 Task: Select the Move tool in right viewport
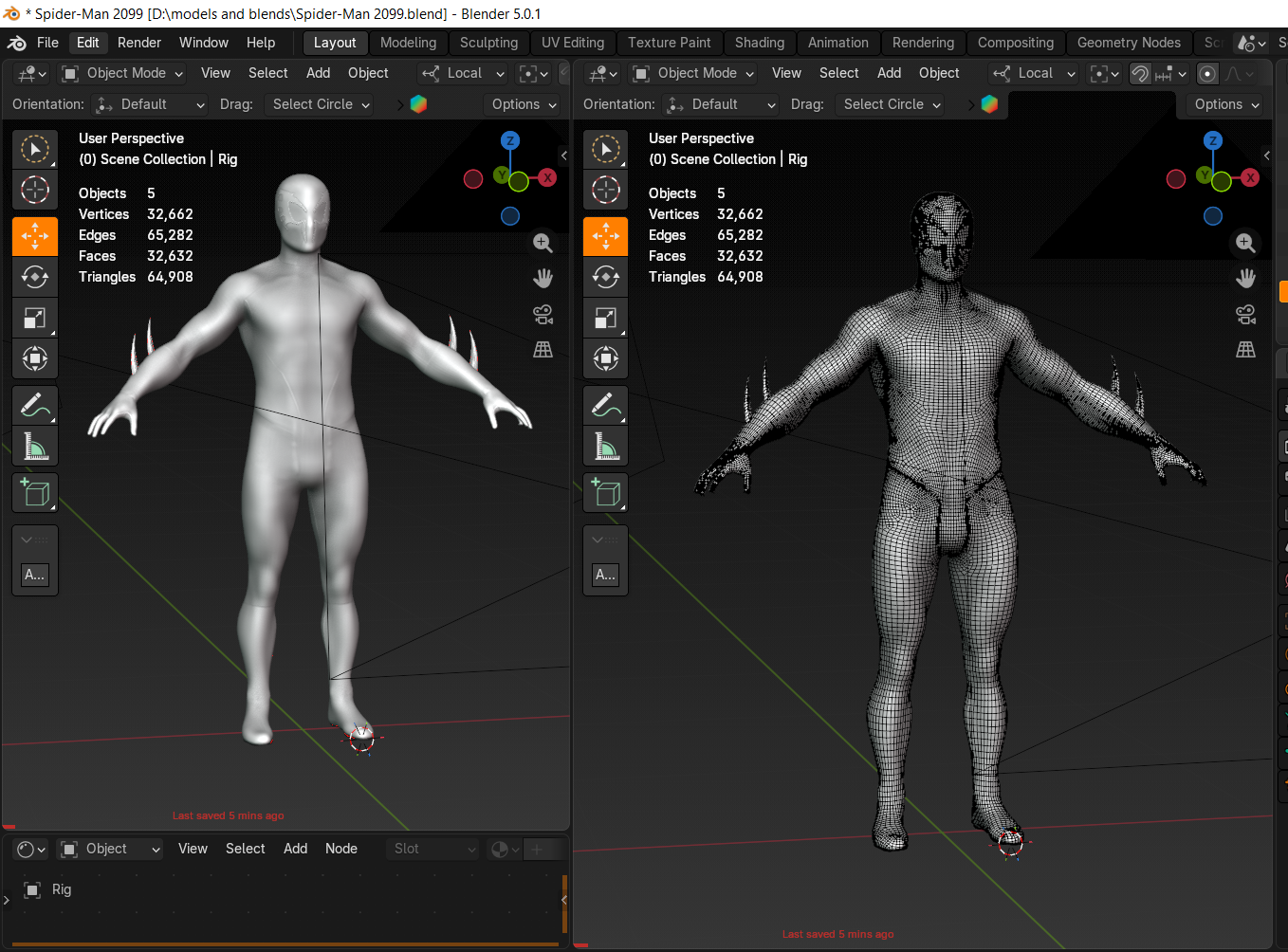click(x=606, y=236)
